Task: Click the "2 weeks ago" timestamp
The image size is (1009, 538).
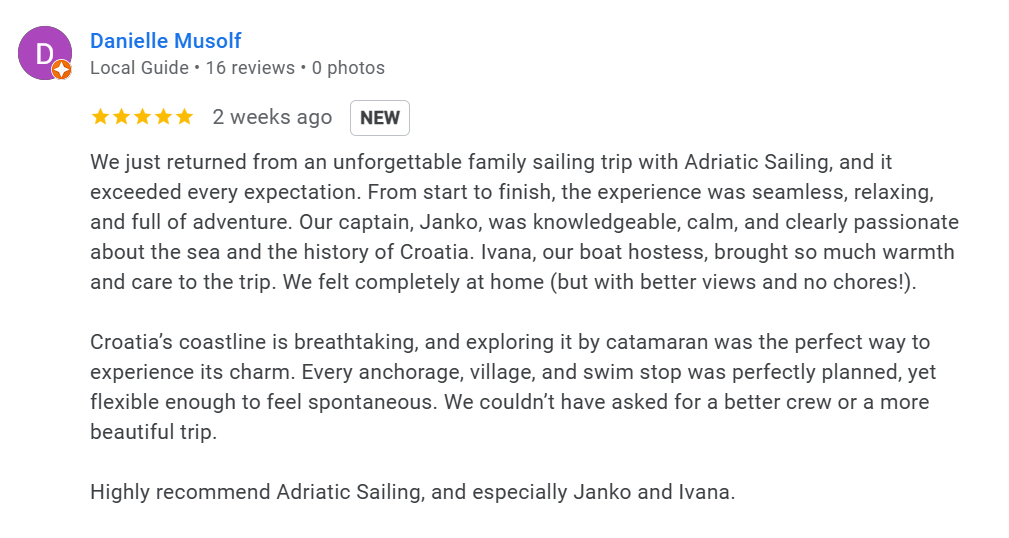Action: [272, 117]
